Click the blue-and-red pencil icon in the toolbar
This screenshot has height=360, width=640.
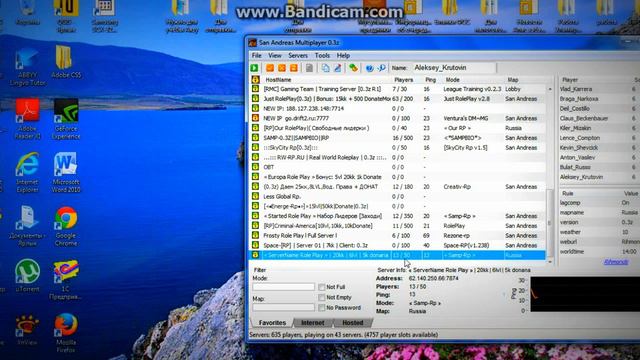(338, 68)
